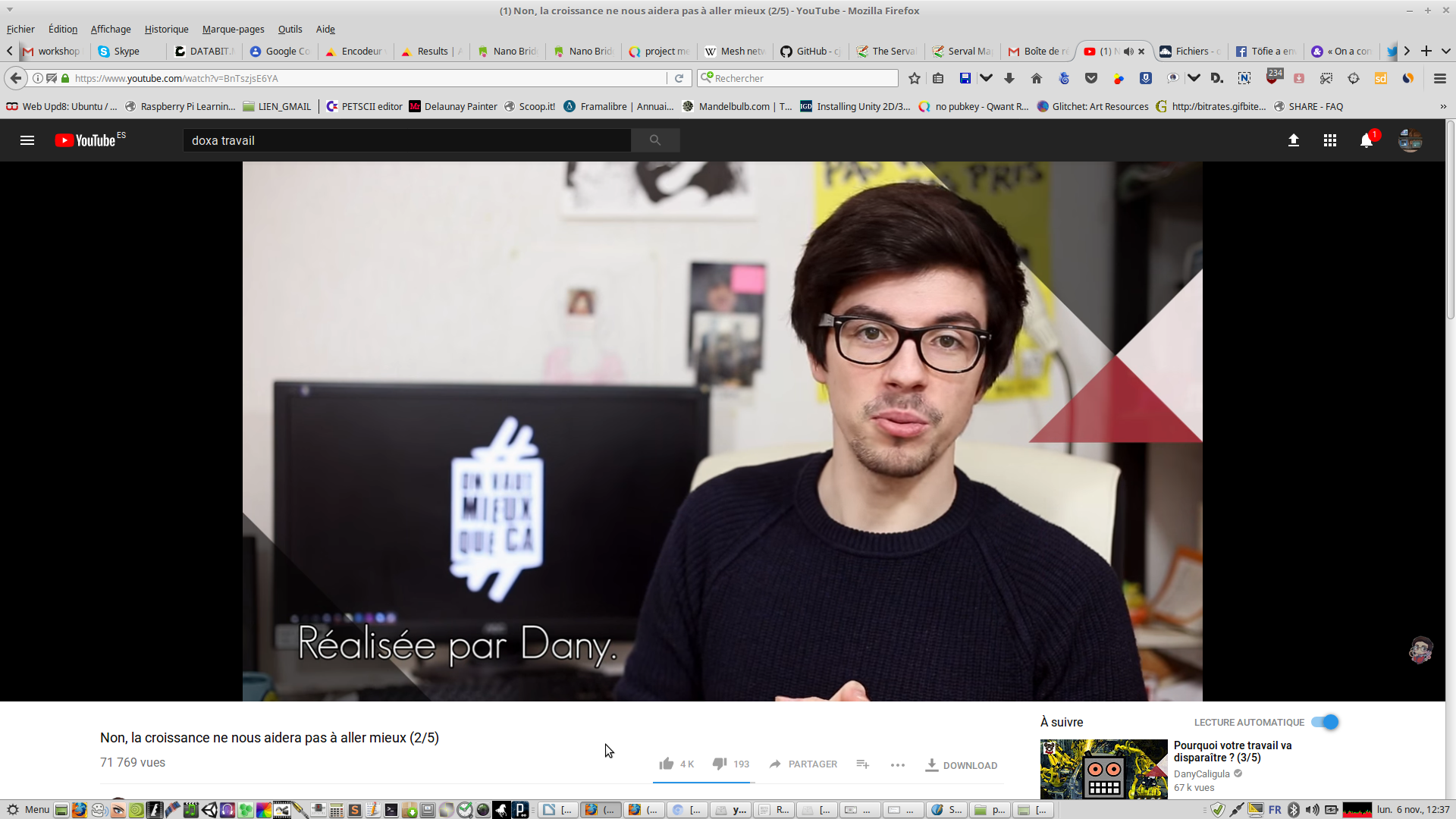1456x819 pixels.
Task: Open the YouTube hamburger guide menu
Action: (27, 140)
